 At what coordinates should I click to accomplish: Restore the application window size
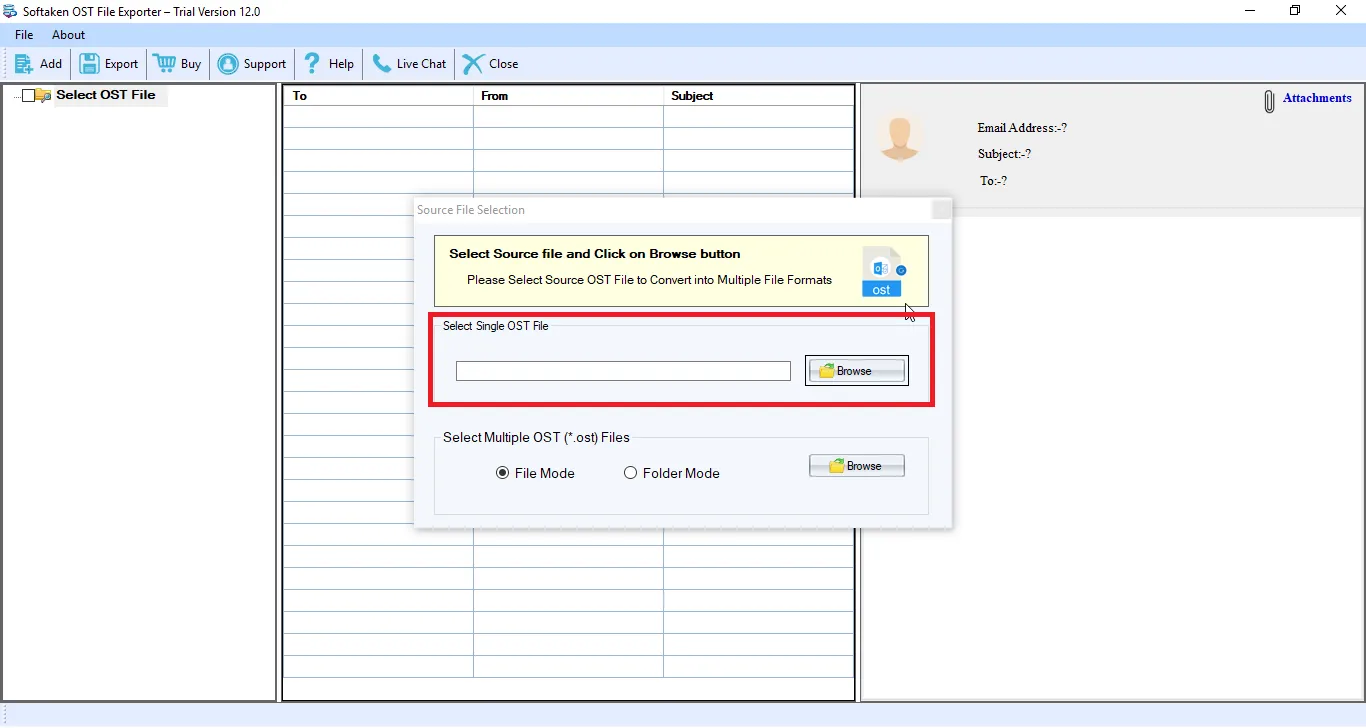(x=1295, y=11)
